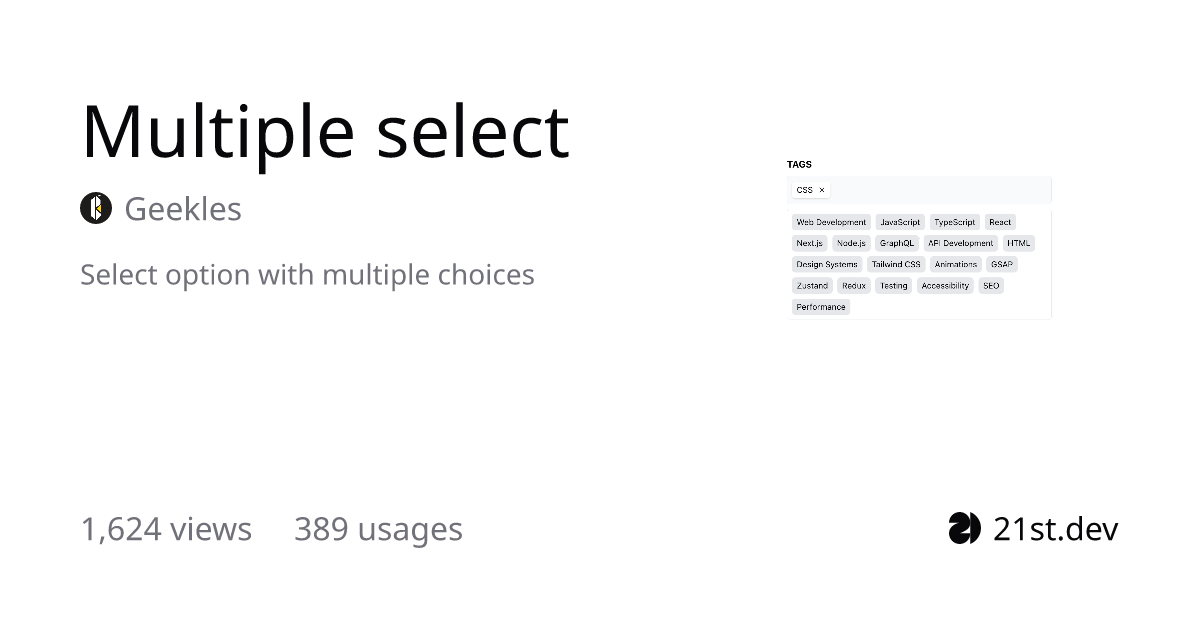Image resolution: width=1200 pixels, height=630 pixels.
Task: Choose the Node.js tag
Action: pyautogui.click(x=851, y=243)
